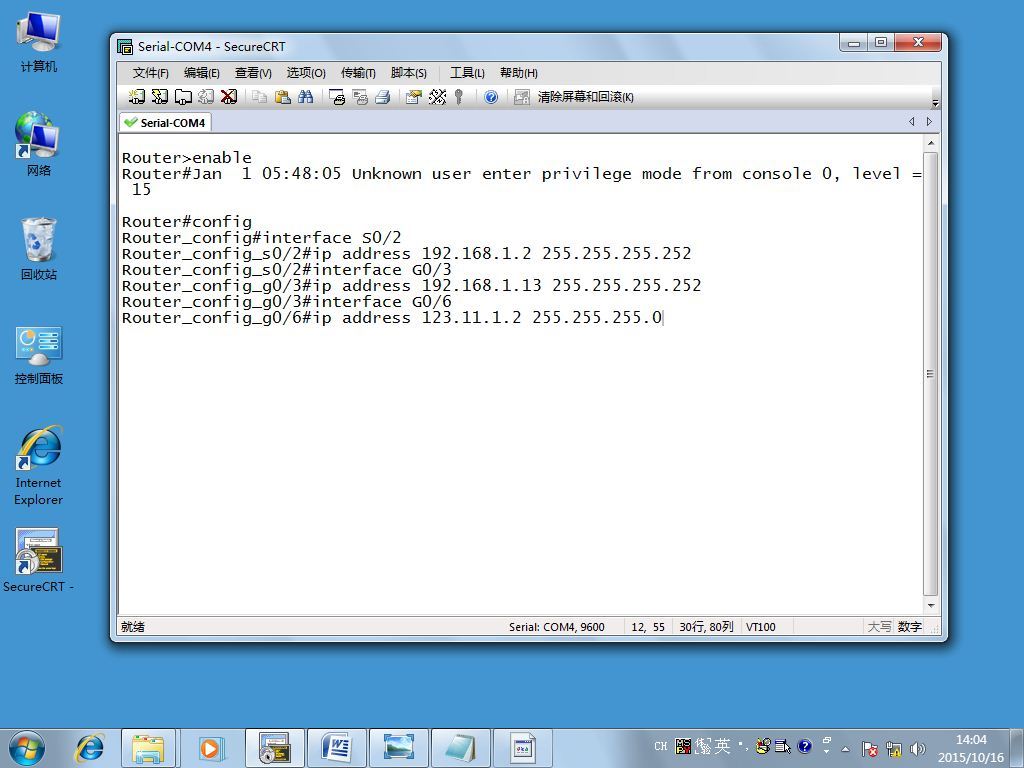
Task: Expand the toolbar overflow options arrow
Action: click(935, 103)
